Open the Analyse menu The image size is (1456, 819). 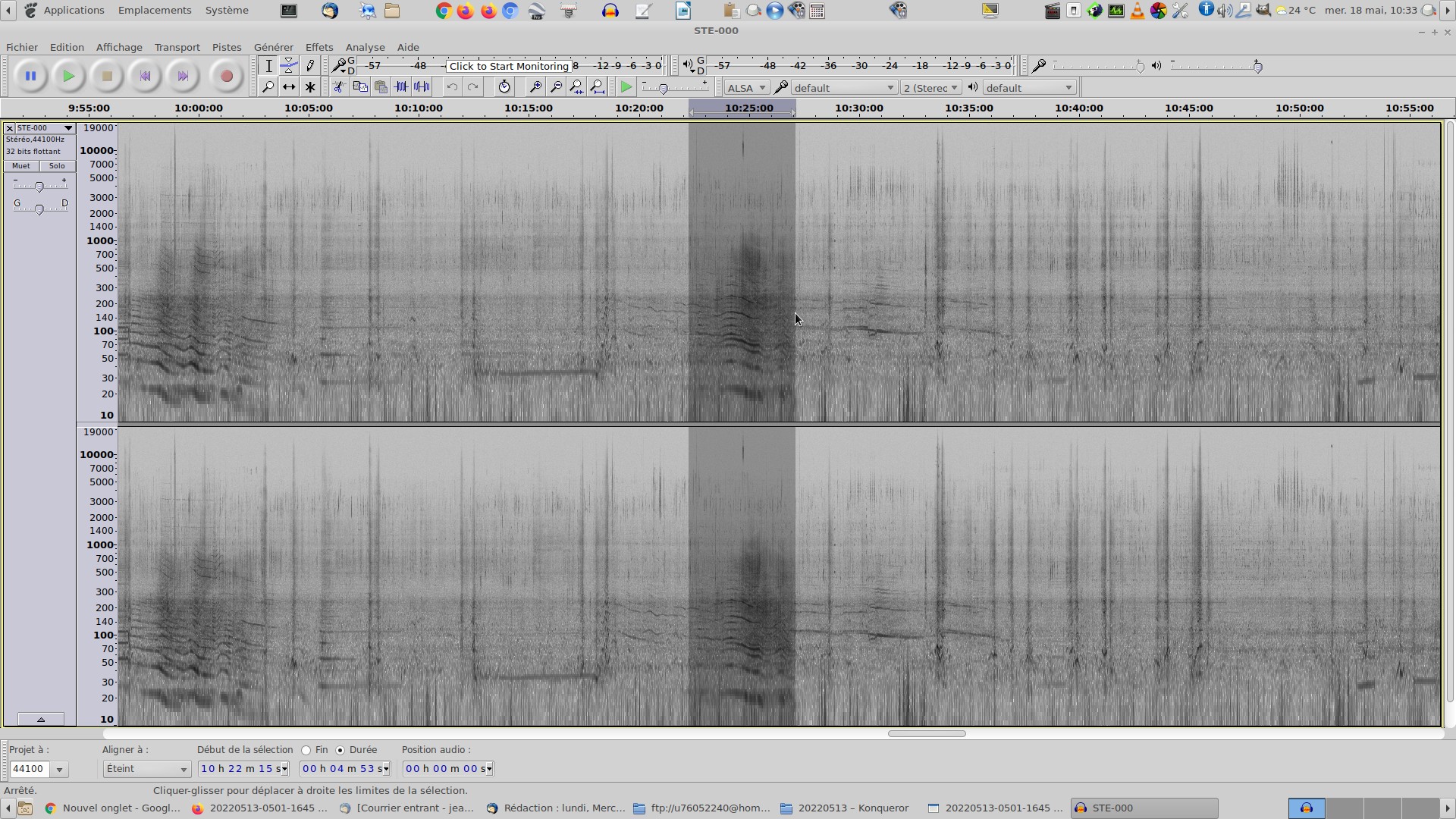tap(365, 47)
